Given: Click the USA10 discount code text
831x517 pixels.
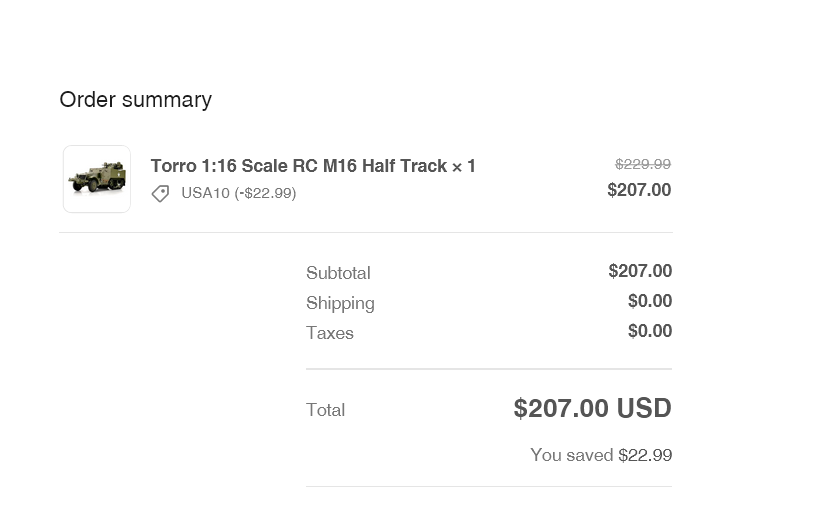Looking at the screenshot, I should 205,193.
